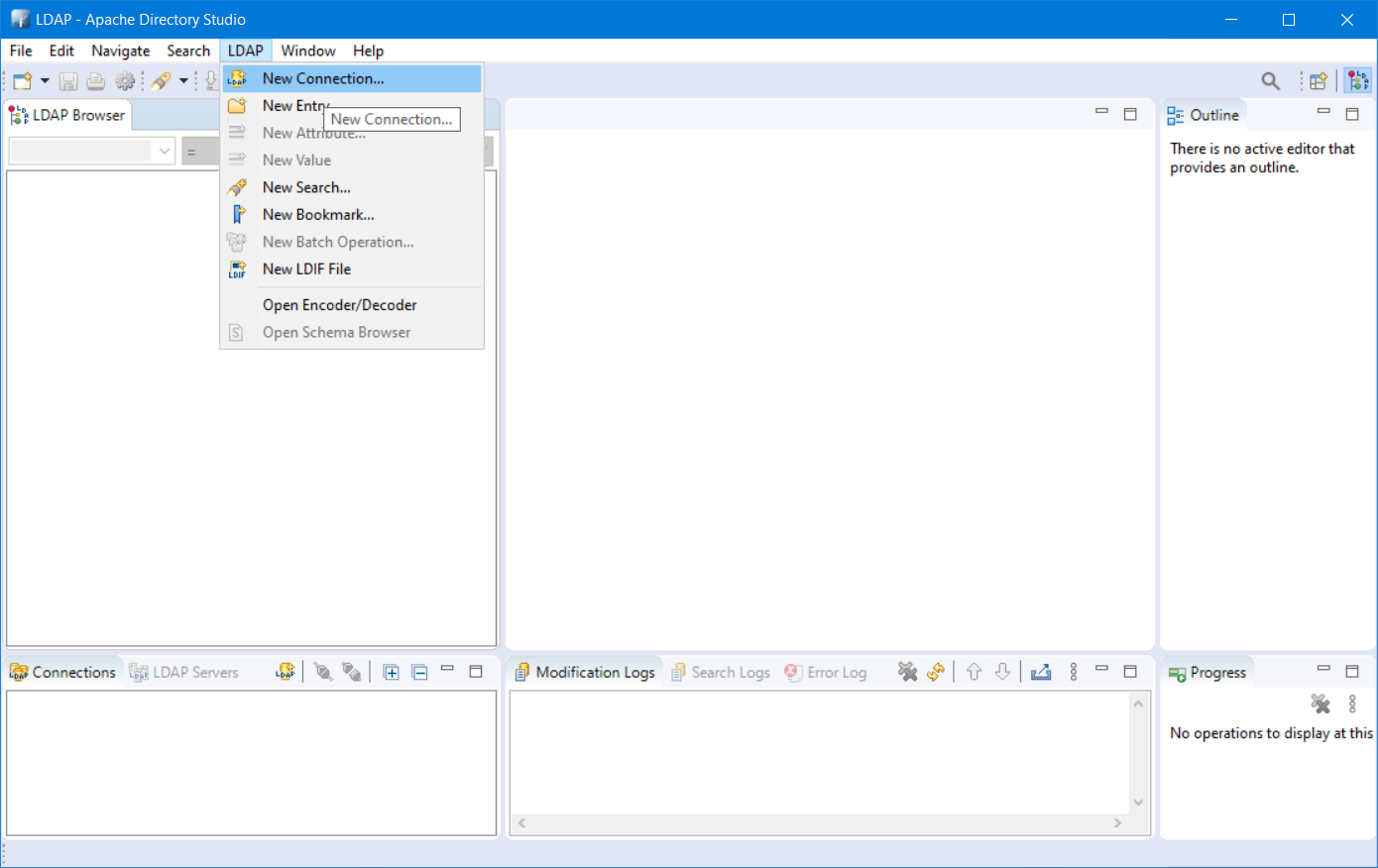
Task: Select New Search... in the LDAP menu
Action: coord(352,187)
